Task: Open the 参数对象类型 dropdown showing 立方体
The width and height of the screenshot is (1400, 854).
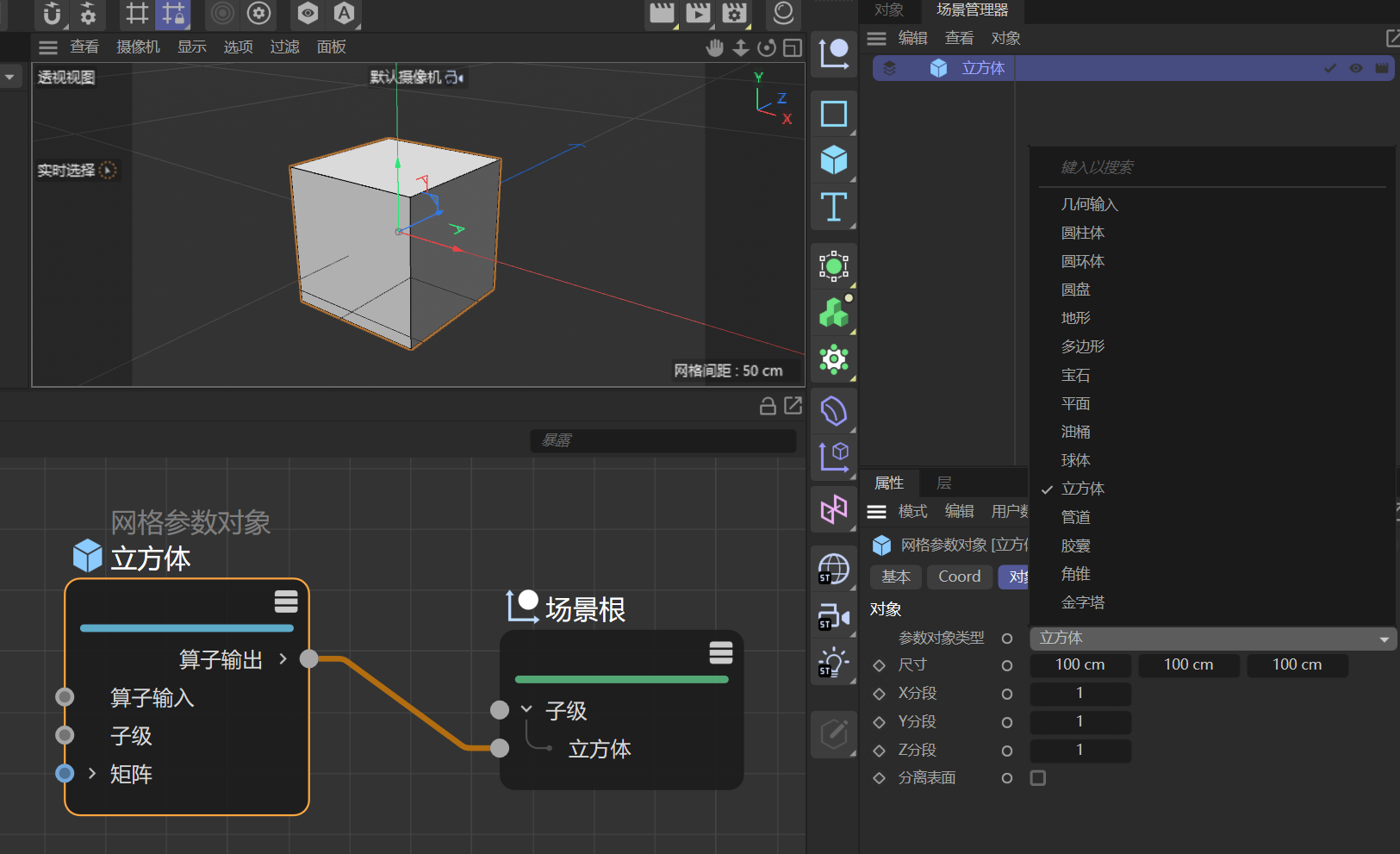Action: click(x=1210, y=638)
